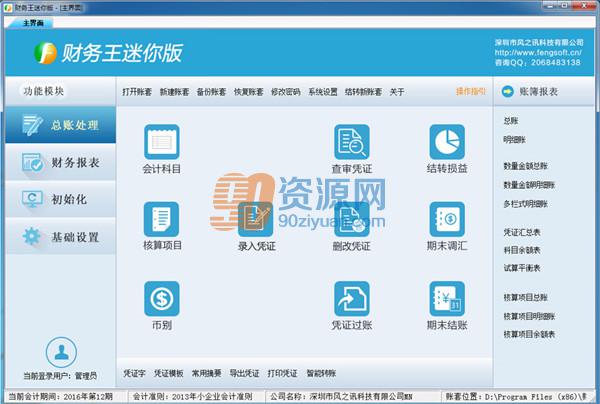
Task: Open the 核算项目 icon
Action: coord(161,219)
